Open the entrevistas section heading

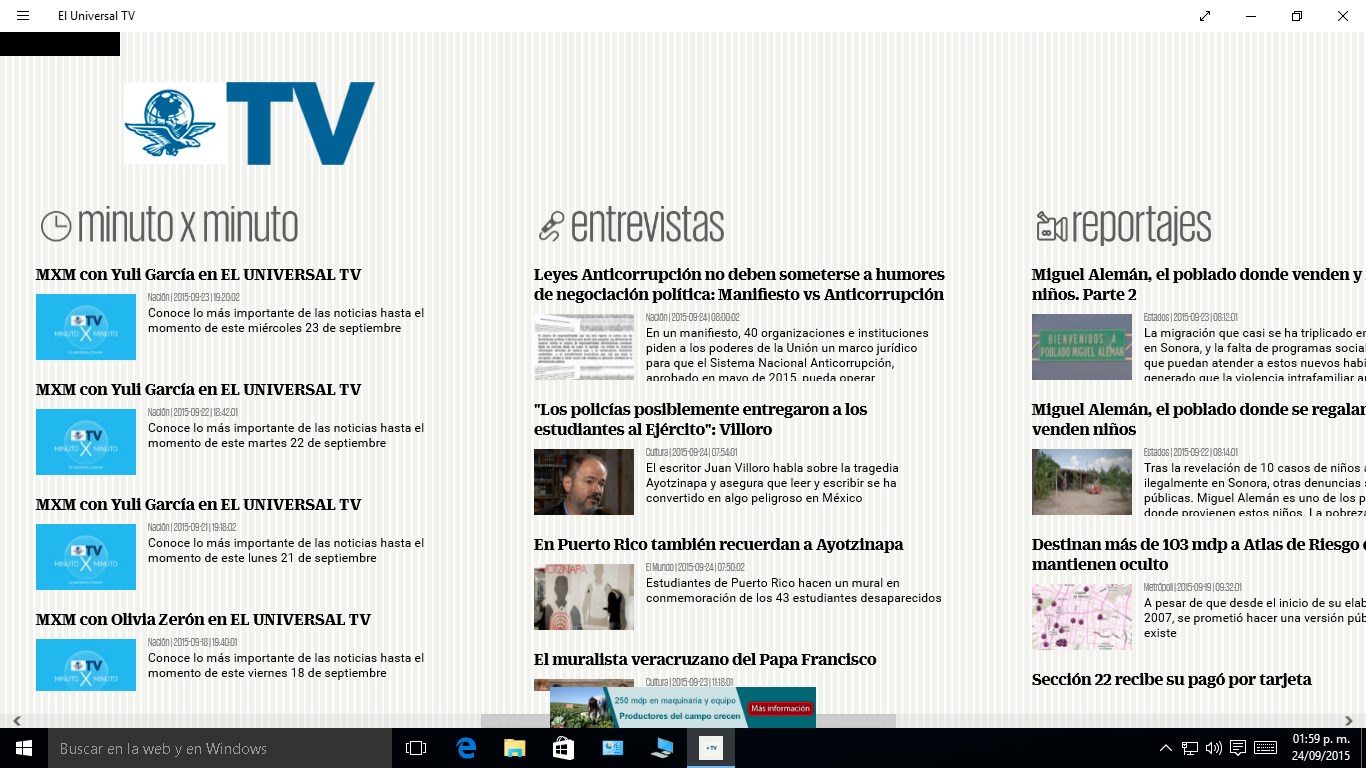pyautogui.click(x=648, y=226)
